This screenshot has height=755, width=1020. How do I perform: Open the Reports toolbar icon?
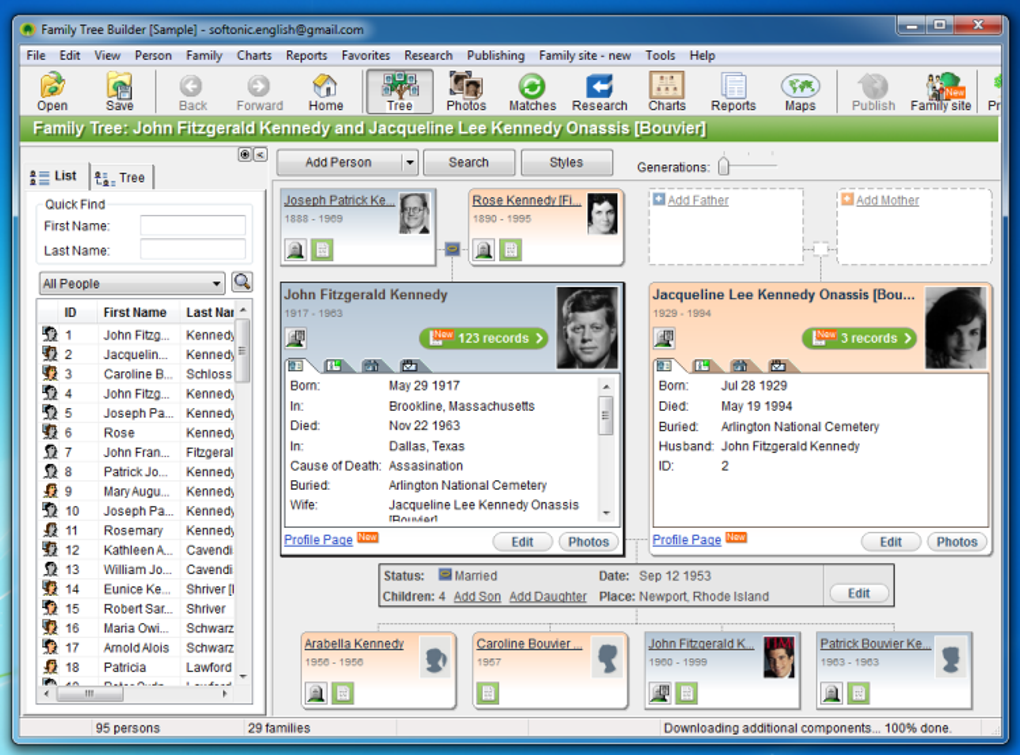coord(733,92)
